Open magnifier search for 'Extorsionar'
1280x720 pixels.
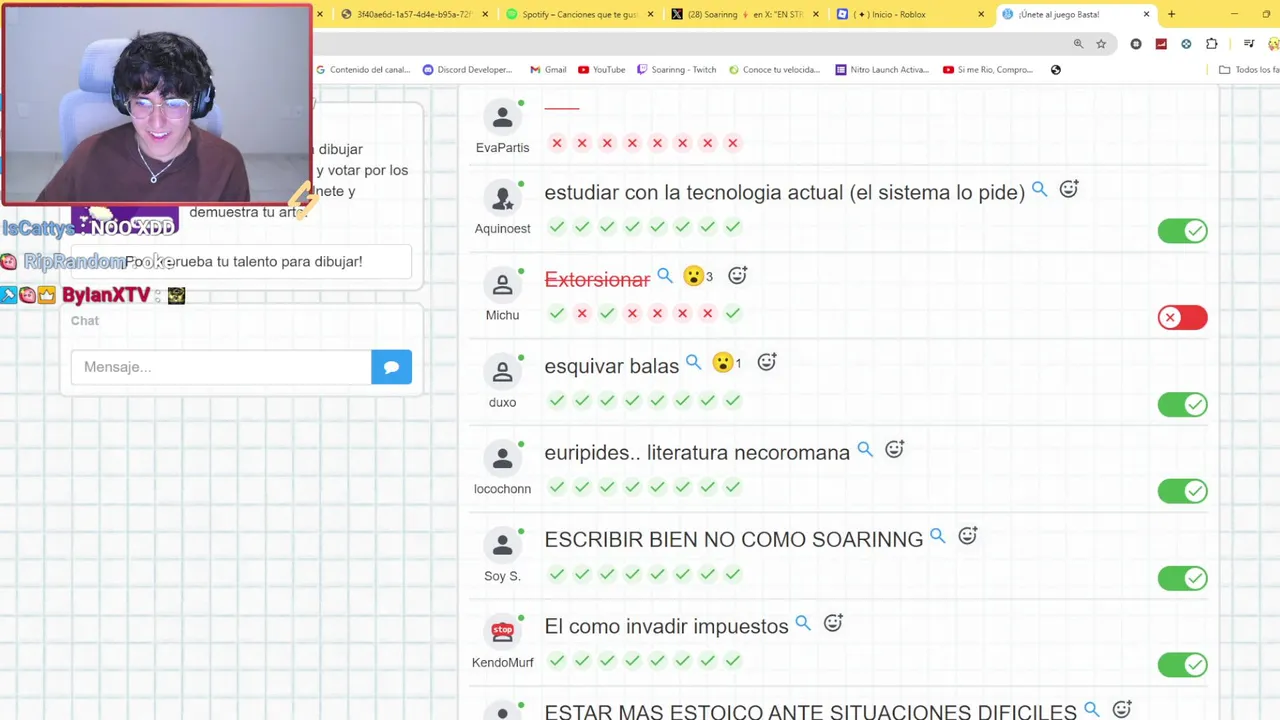pos(665,275)
